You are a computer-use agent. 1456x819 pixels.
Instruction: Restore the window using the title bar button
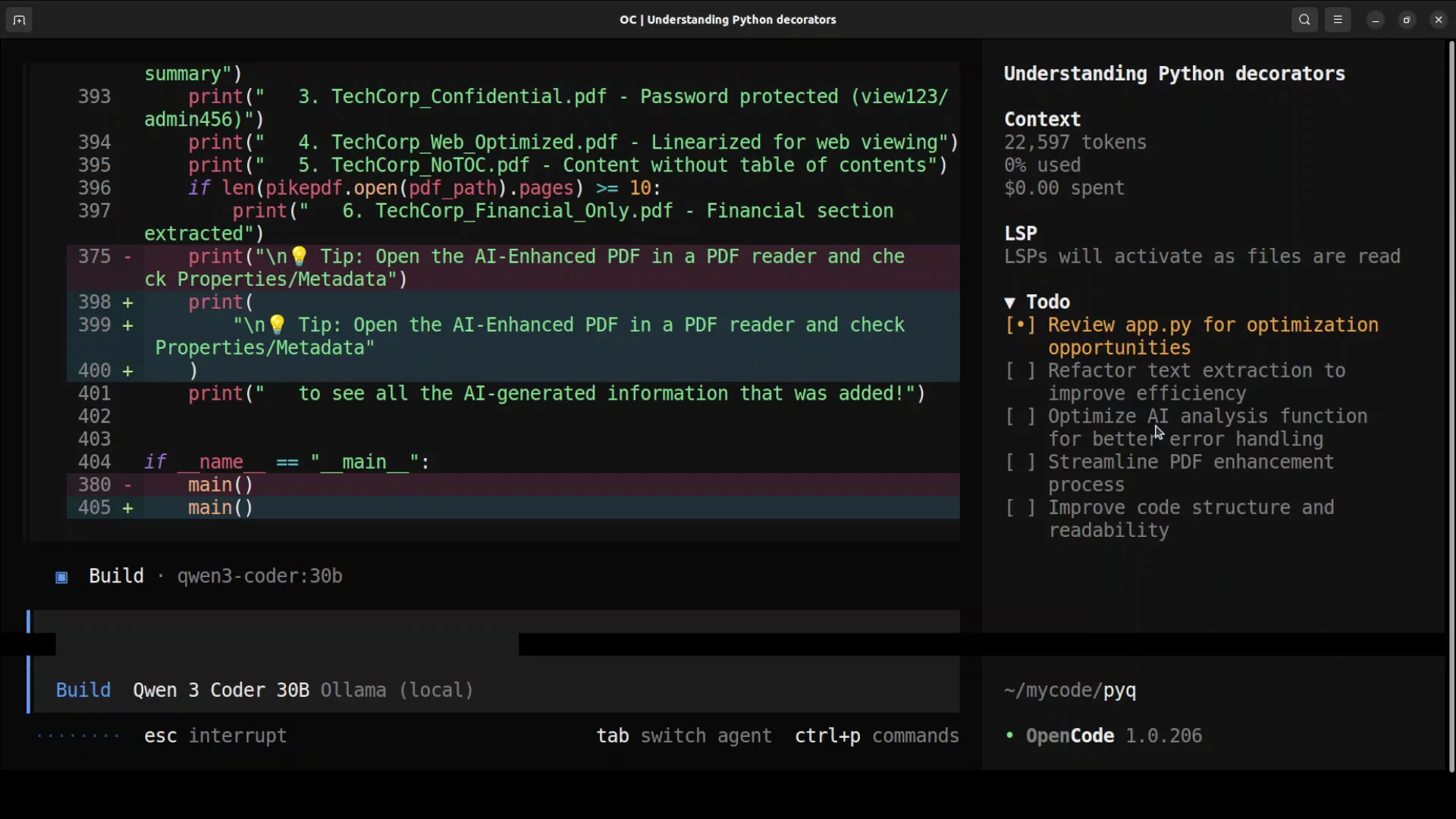pos(1407,20)
